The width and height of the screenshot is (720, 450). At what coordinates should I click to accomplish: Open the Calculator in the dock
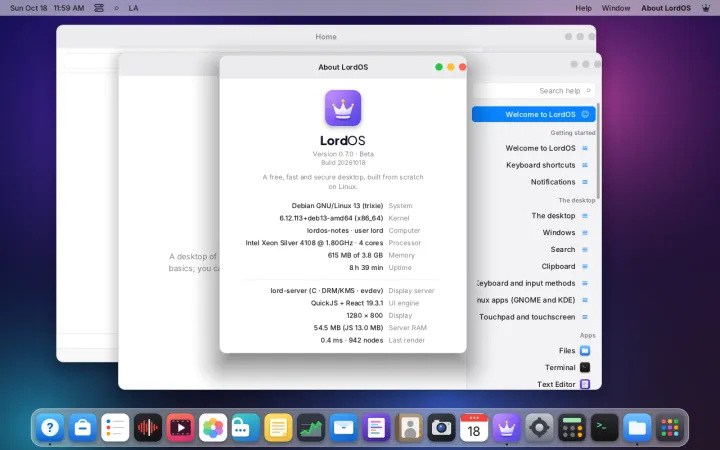coord(572,428)
